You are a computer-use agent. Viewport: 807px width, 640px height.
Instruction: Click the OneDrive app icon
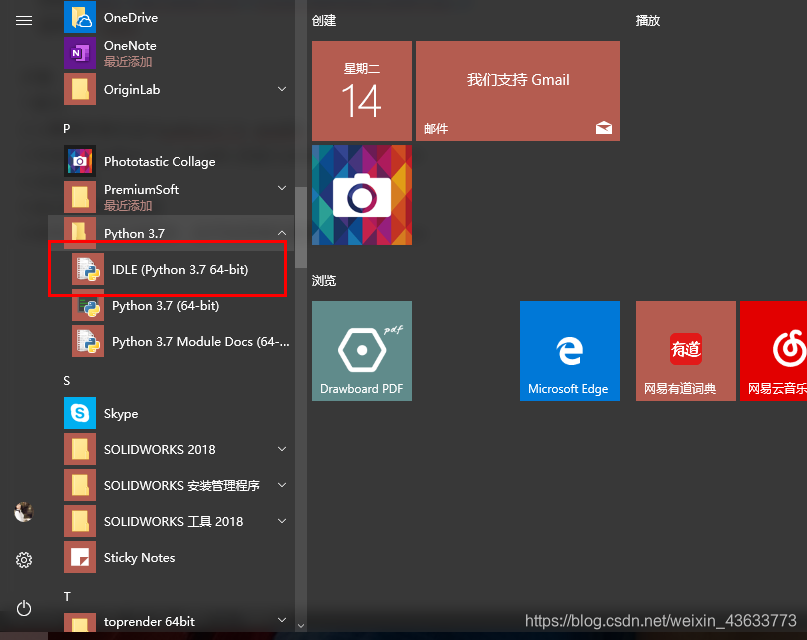80,17
